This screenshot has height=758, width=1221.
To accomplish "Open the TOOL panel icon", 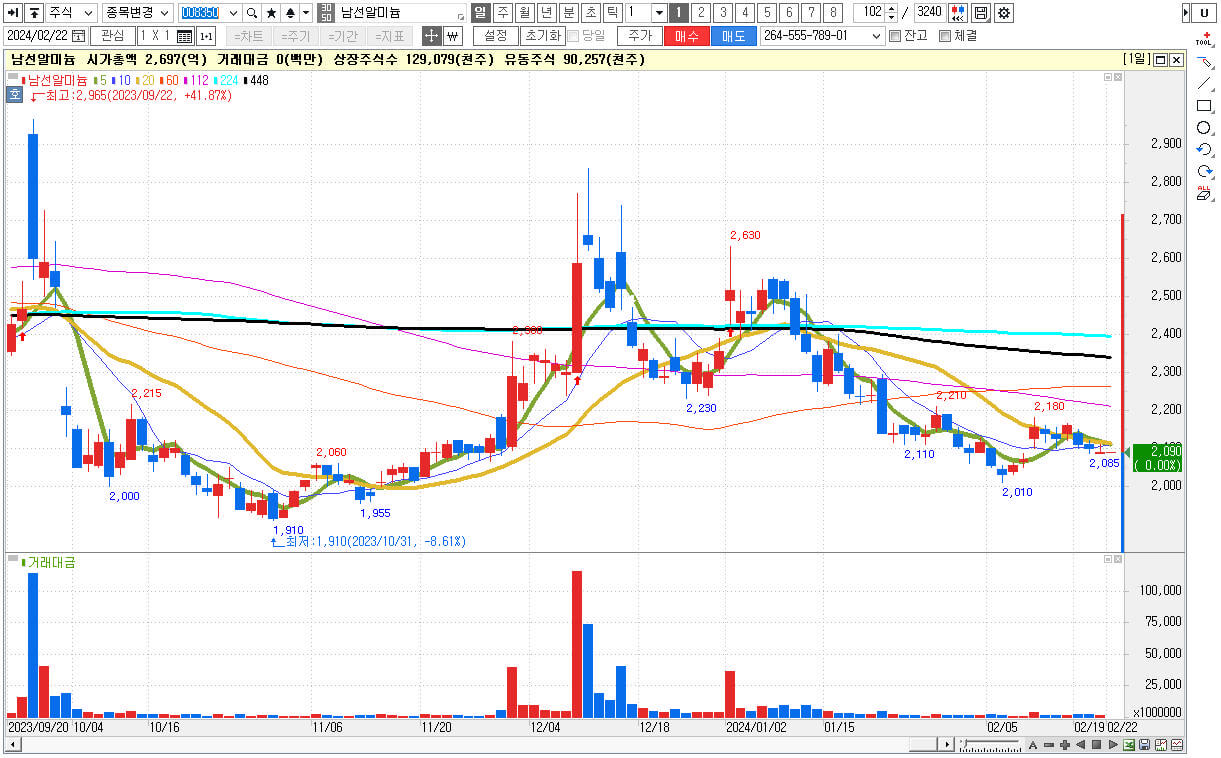I will tap(1204, 39).
